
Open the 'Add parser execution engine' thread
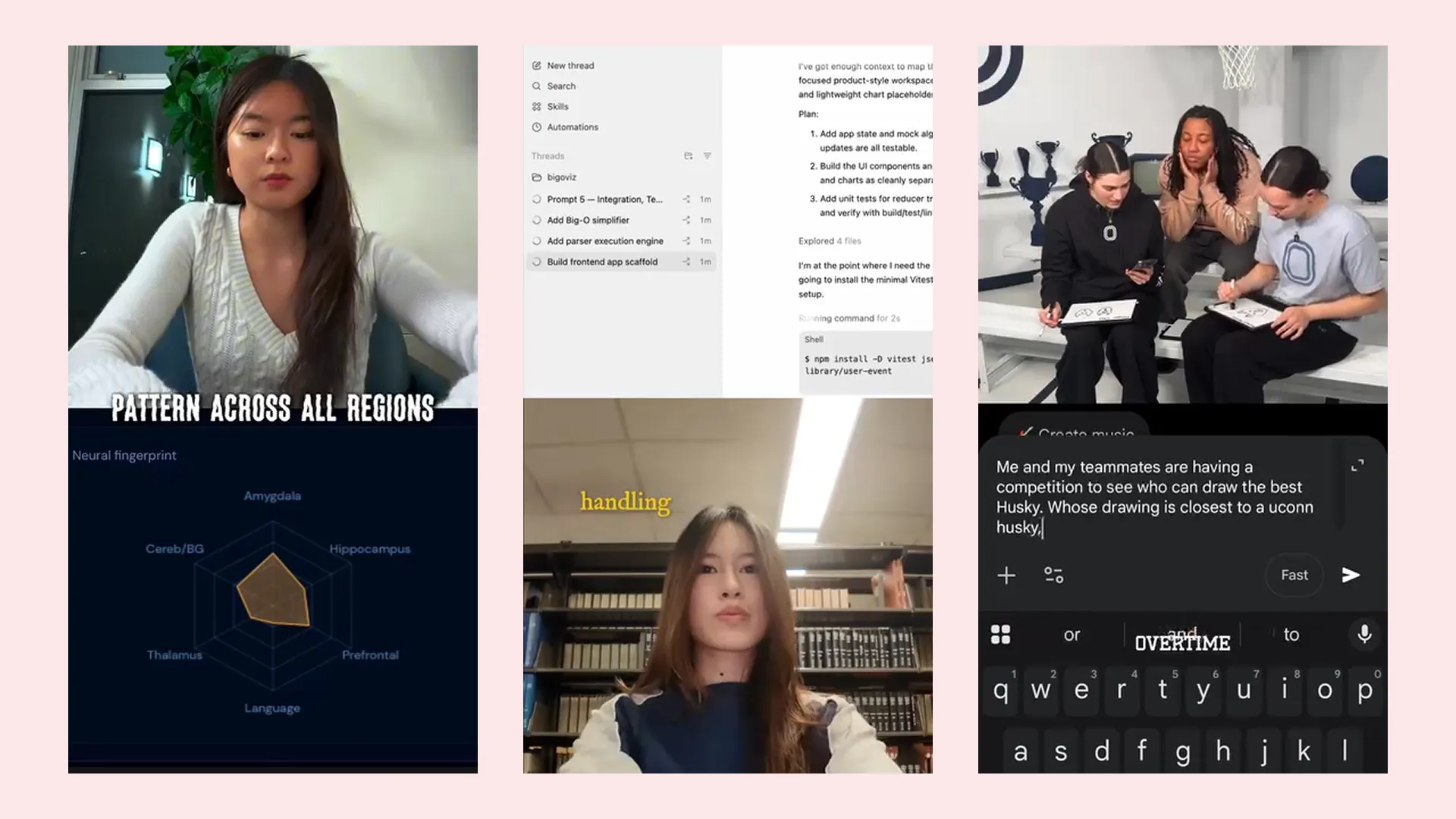click(620, 241)
